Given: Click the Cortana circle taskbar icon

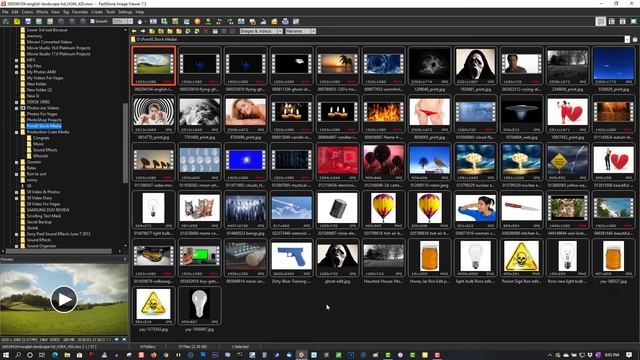Looking at the screenshot, I should (x=30, y=355).
